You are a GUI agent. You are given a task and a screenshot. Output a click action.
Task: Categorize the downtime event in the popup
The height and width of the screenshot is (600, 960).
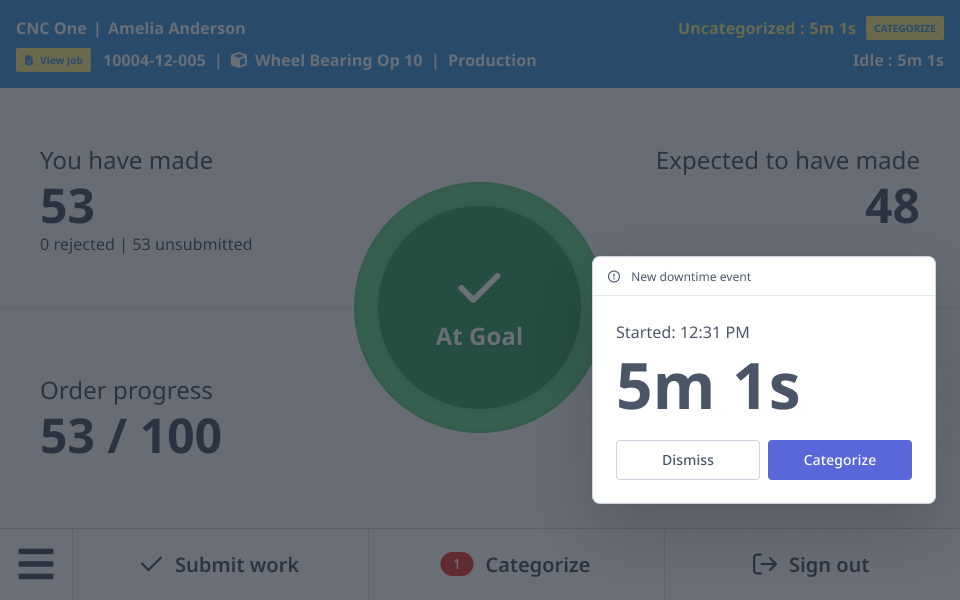point(840,460)
